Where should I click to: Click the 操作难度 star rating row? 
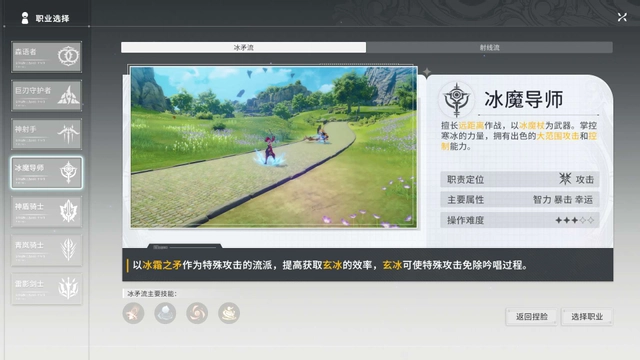(x=520, y=220)
